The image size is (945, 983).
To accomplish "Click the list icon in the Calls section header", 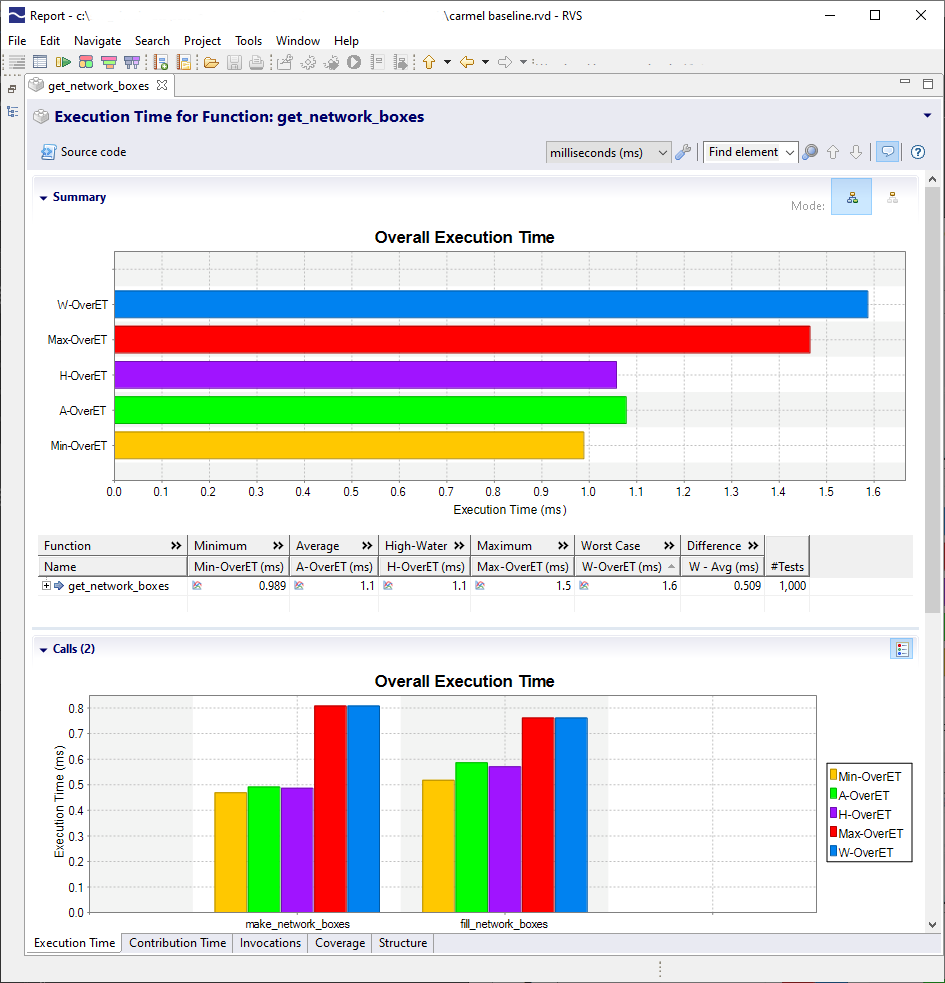I will coord(901,648).
